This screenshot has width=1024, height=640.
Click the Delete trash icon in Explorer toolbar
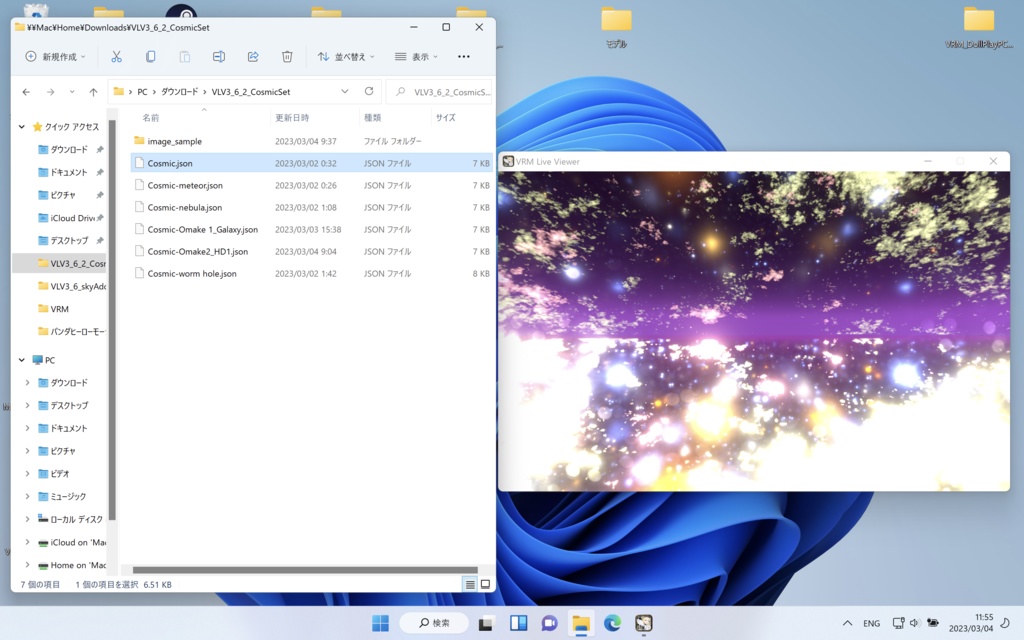[287, 57]
